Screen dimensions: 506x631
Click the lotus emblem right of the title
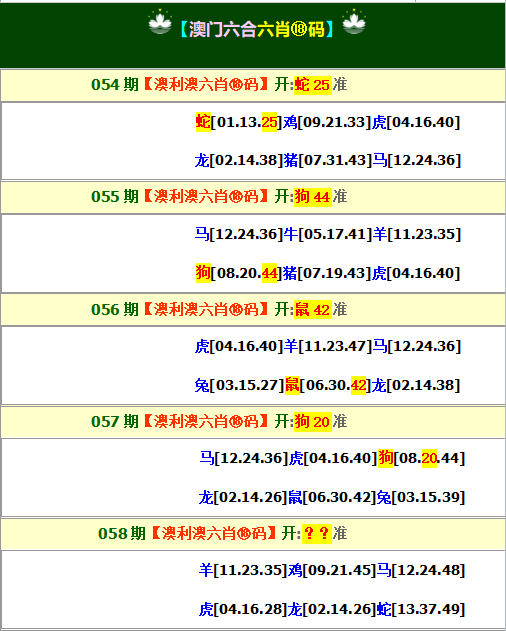click(x=354, y=22)
